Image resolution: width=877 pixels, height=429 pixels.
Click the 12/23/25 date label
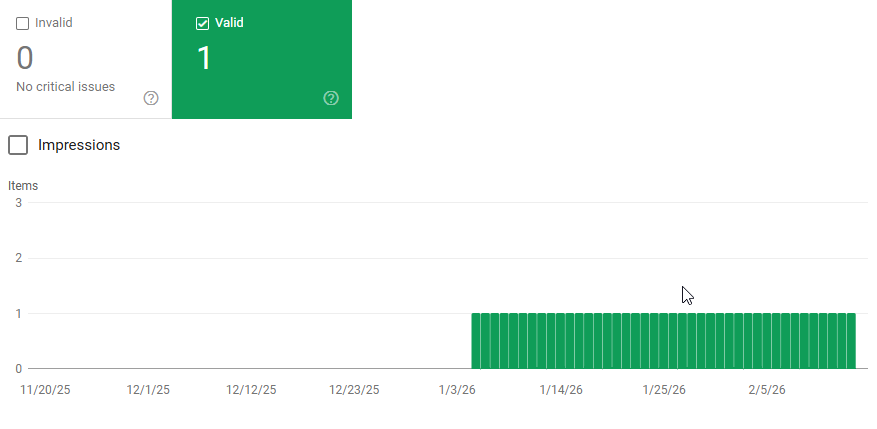pos(355,389)
